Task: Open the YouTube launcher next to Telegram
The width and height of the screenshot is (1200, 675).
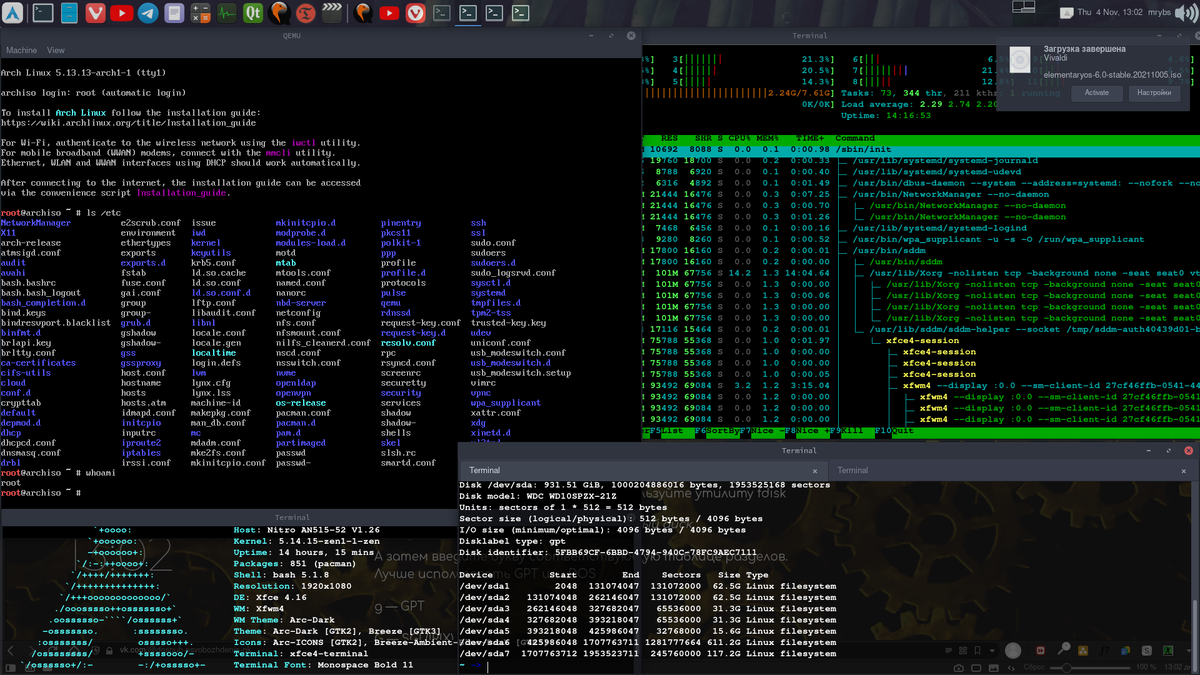Action: click(x=121, y=13)
